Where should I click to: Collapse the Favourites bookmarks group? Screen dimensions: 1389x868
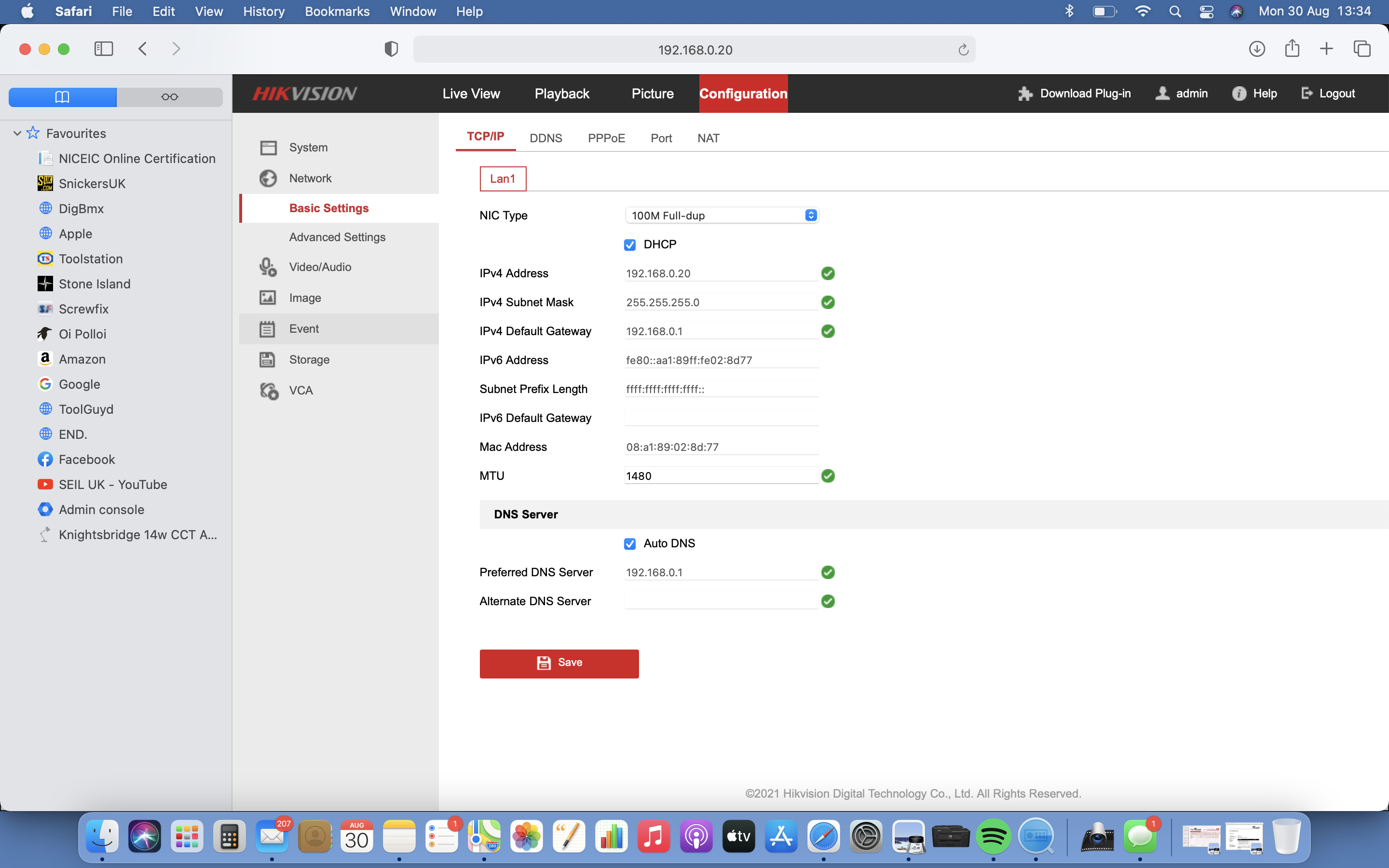[x=17, y=133]
